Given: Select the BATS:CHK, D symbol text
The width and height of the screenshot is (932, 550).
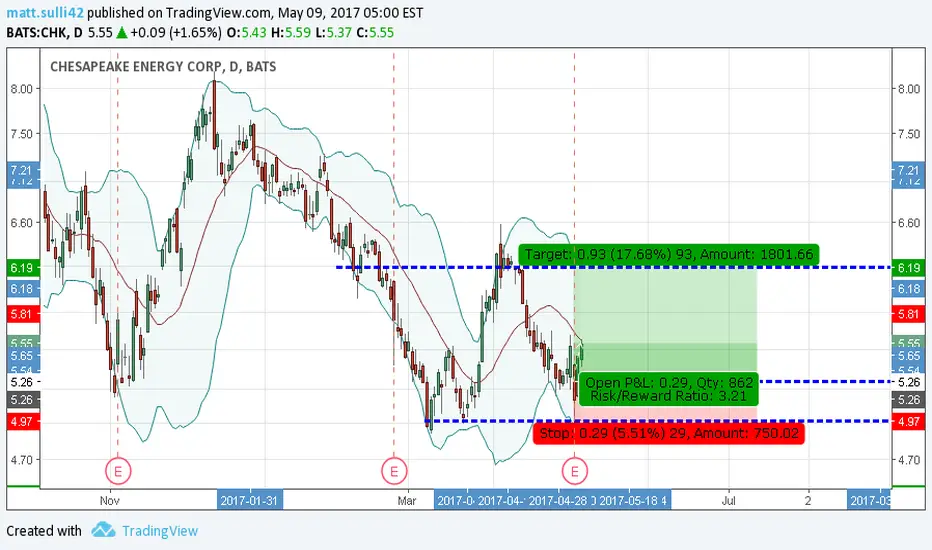Looking at the screenshot, I should tap(45, 32).
